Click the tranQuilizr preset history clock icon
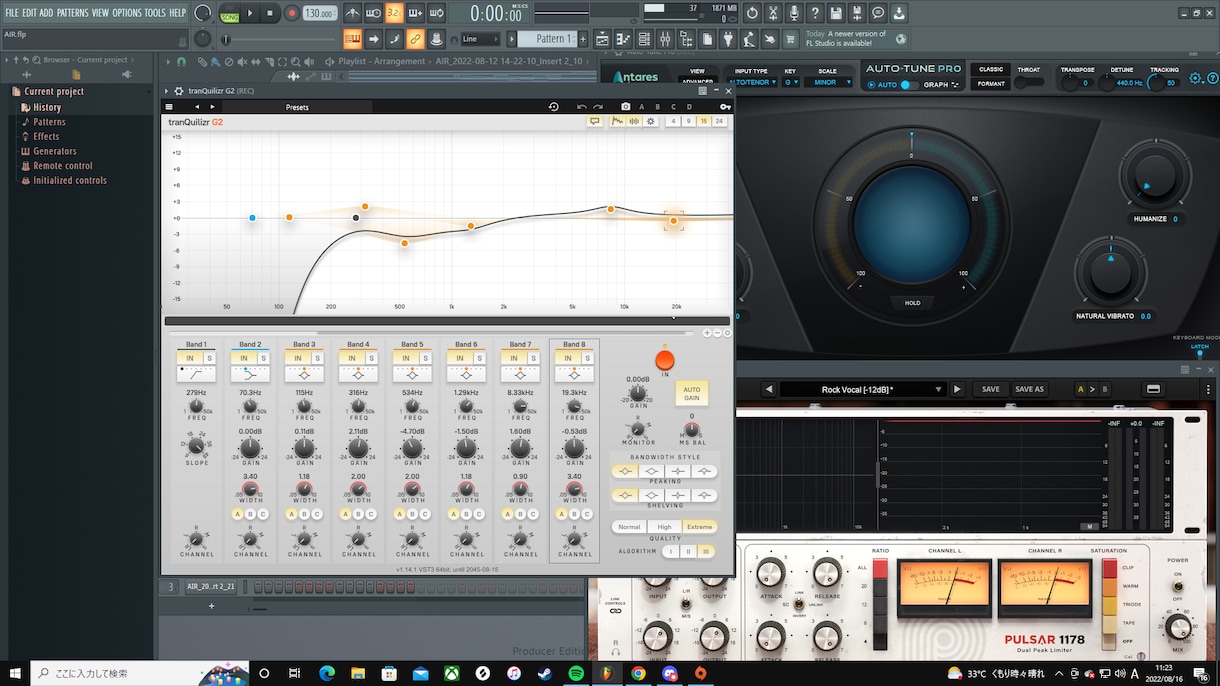 (553, 106)
